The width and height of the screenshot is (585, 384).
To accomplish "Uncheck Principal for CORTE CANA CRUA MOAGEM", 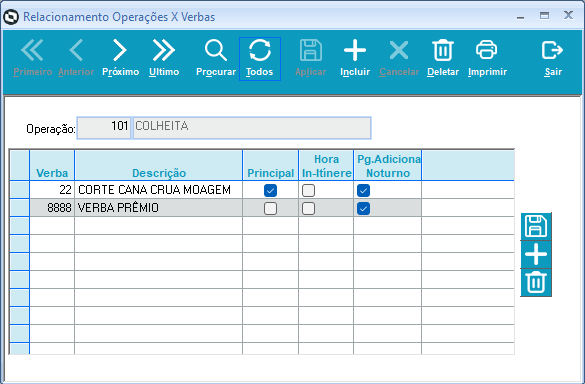I will (x=270, y=190).
